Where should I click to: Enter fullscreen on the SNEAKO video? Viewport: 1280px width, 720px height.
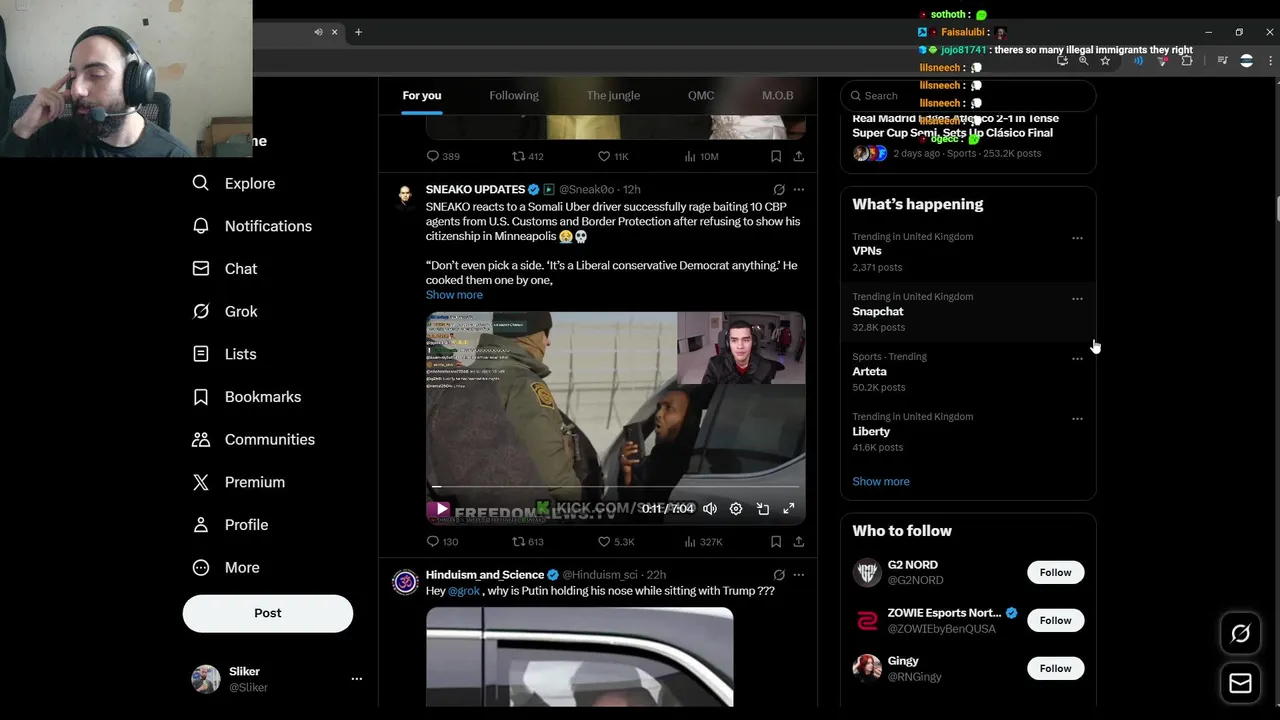pyautogui.click(x=789, y=509)
